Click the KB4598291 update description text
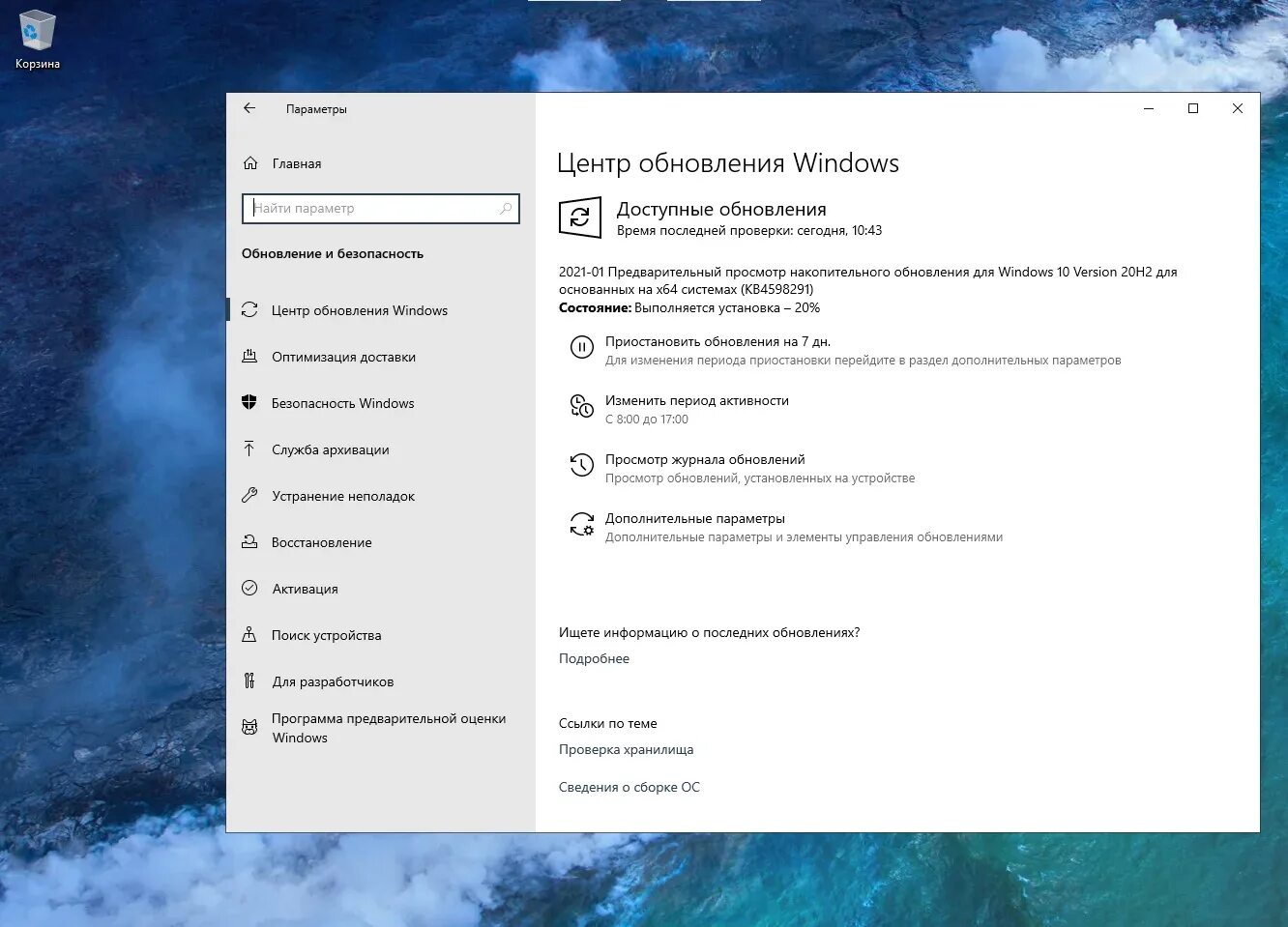The width and height of the screenshot is (1288, 927). 867,280
